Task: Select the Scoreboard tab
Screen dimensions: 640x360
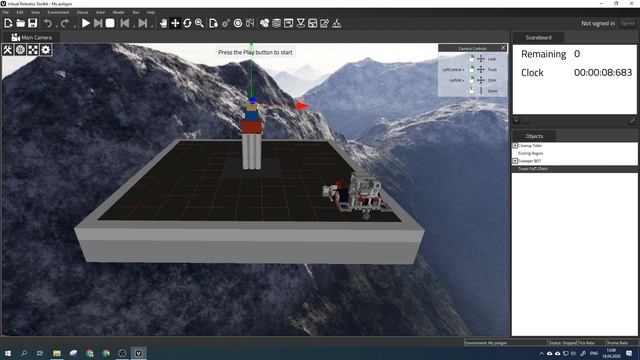Action: (x=538, y=37)
